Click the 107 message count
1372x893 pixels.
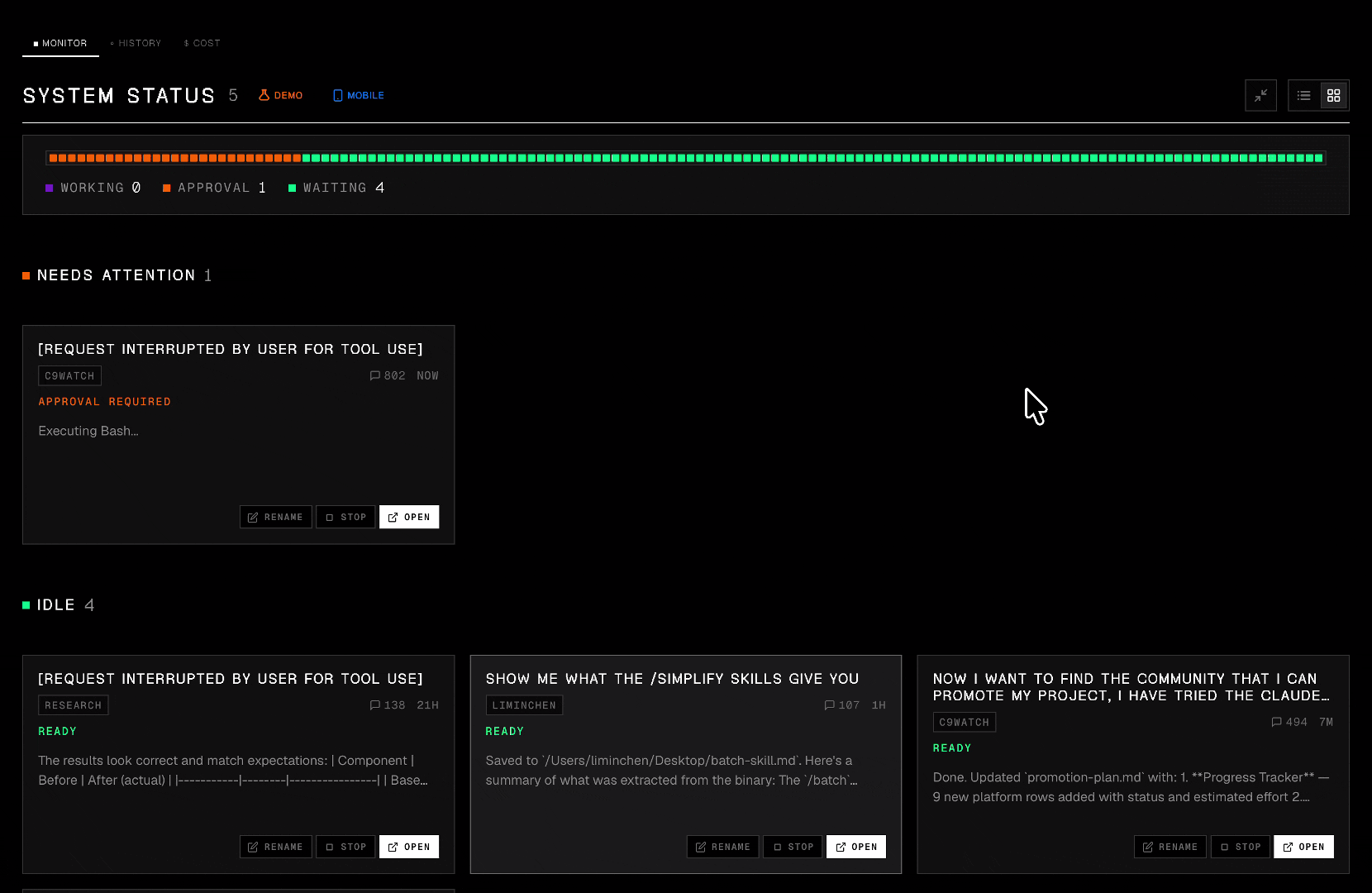(x=842, y=705)
